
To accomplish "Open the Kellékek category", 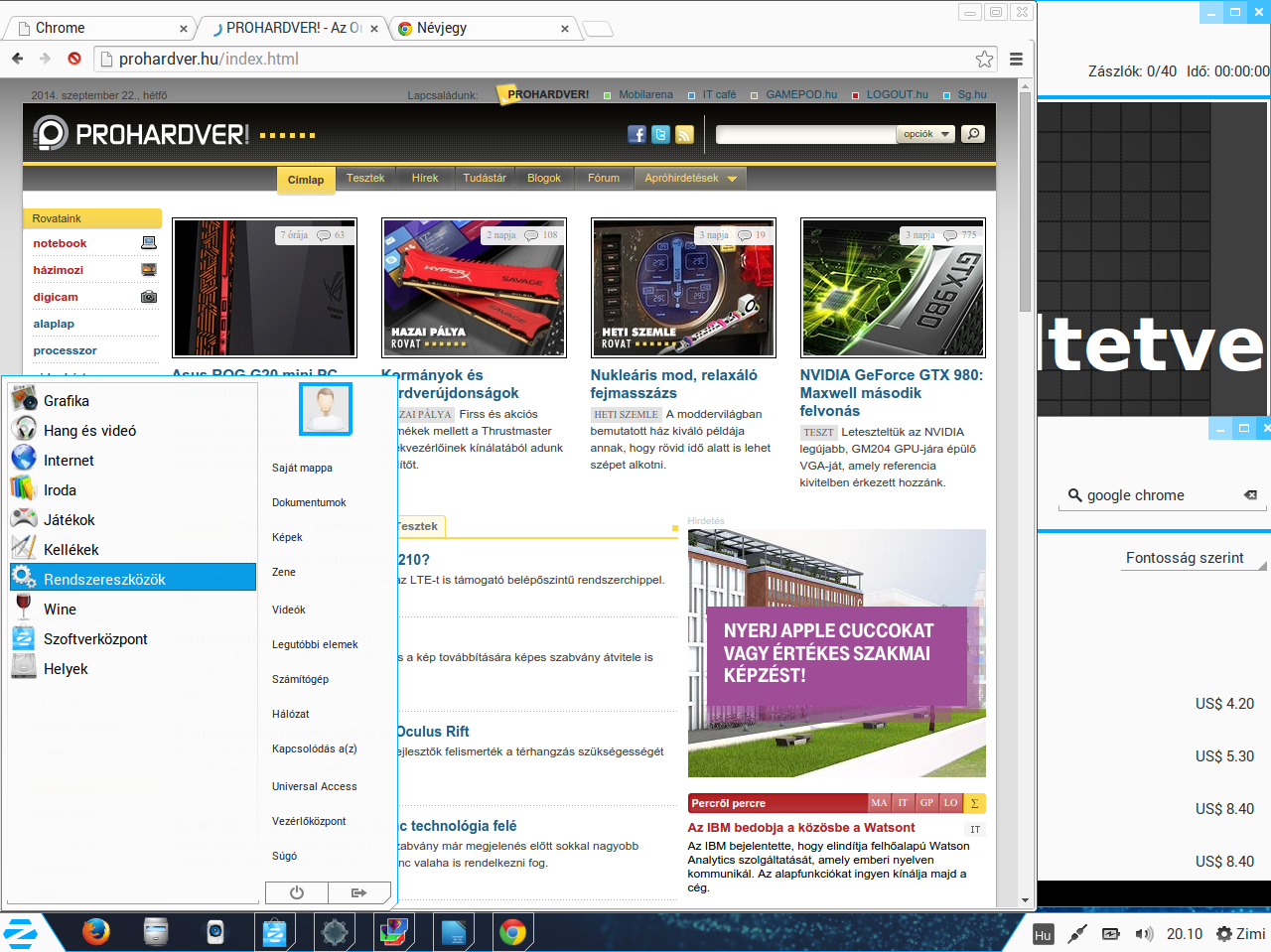I will pos(133,550).
